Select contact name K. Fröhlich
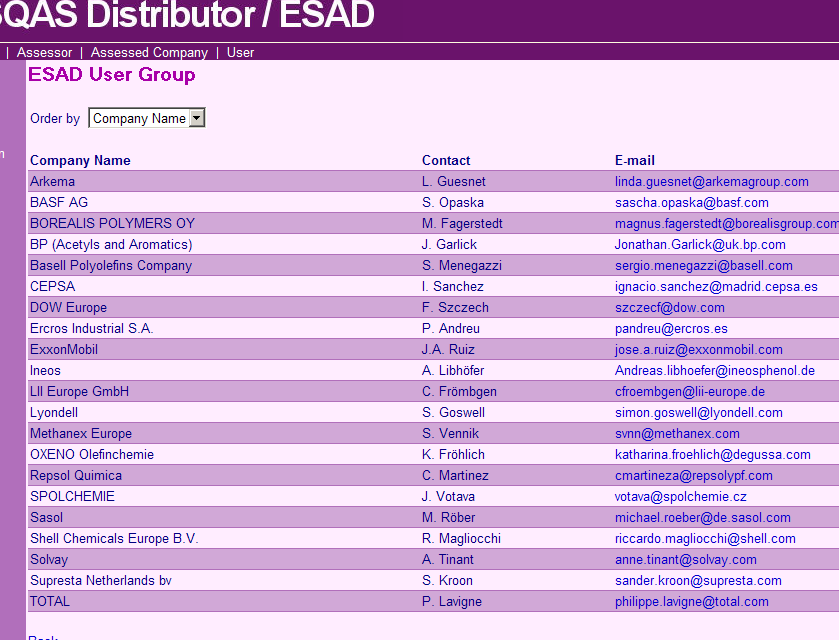This screenshot has height=640, width=839. 453,454
